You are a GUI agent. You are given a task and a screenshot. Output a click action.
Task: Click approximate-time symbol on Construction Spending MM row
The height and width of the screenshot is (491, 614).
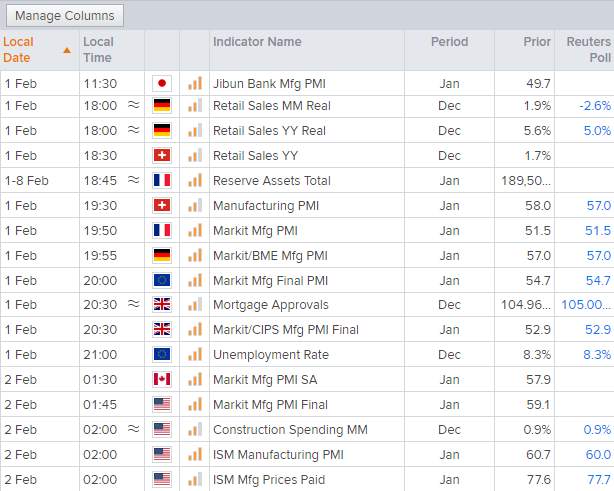[134, 429]
